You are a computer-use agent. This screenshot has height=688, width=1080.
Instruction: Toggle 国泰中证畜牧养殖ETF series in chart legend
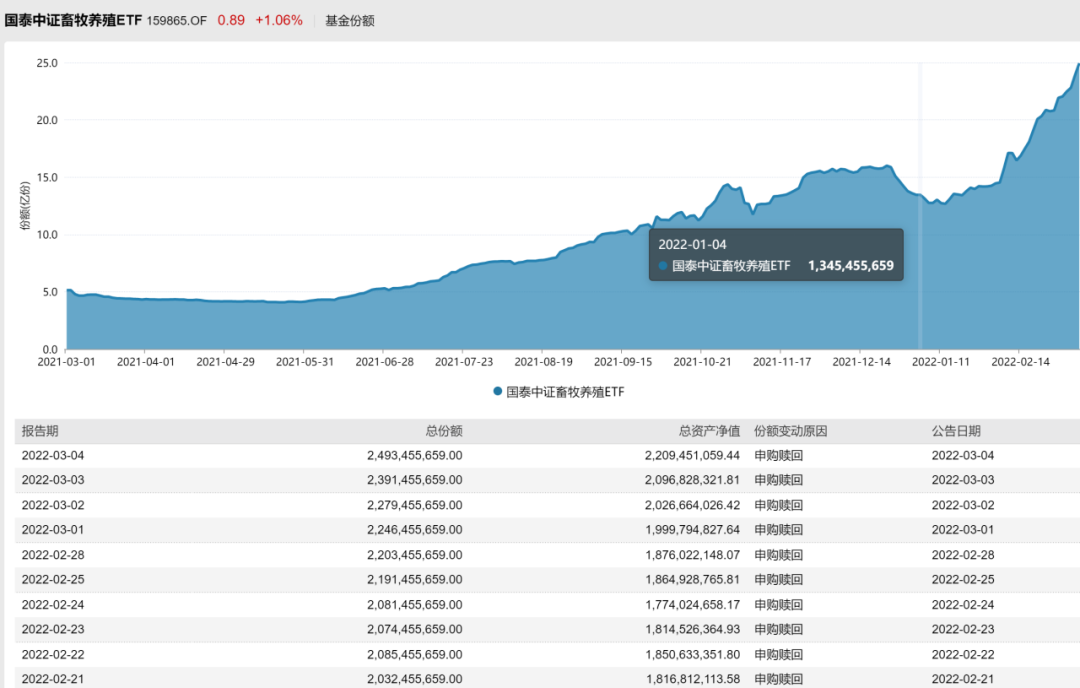pos(559,392)
